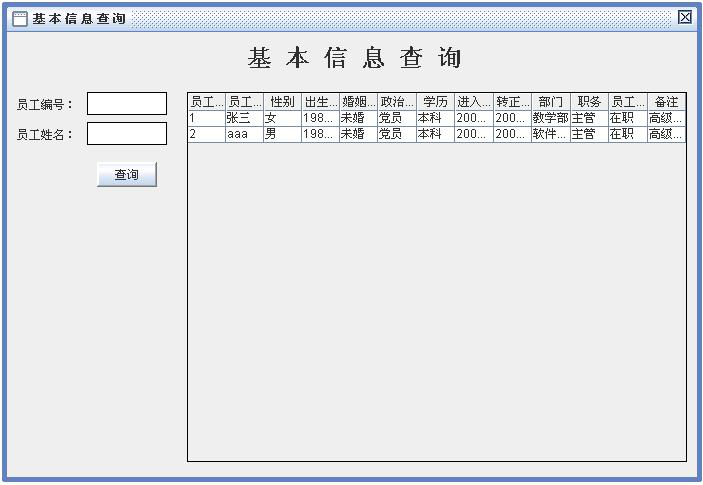Select the 出生... column header
The width and height of the screenshot is (703, 485).
321,102
